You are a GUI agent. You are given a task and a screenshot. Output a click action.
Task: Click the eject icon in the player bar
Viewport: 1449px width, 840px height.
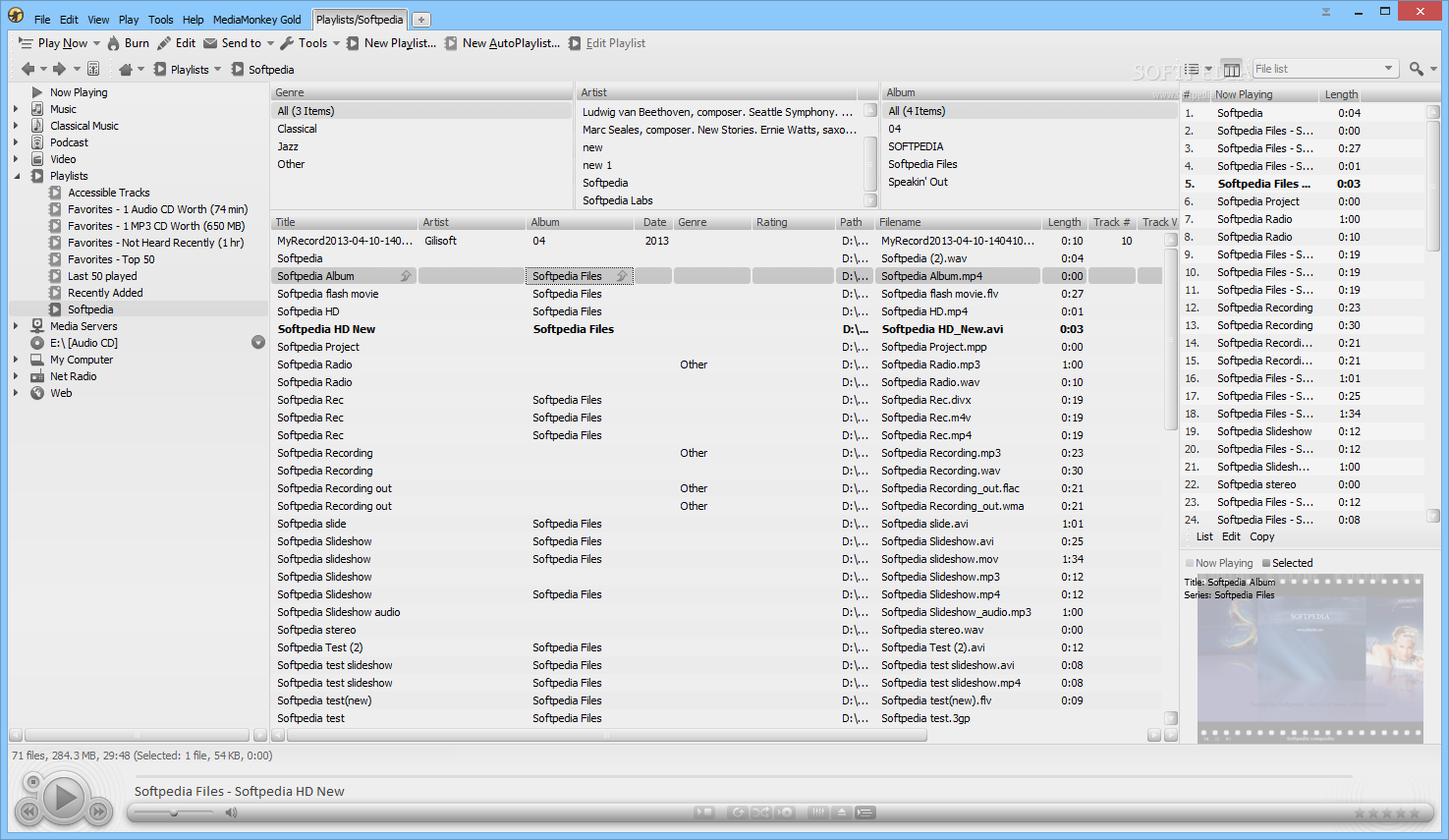(x=842, y=812)
